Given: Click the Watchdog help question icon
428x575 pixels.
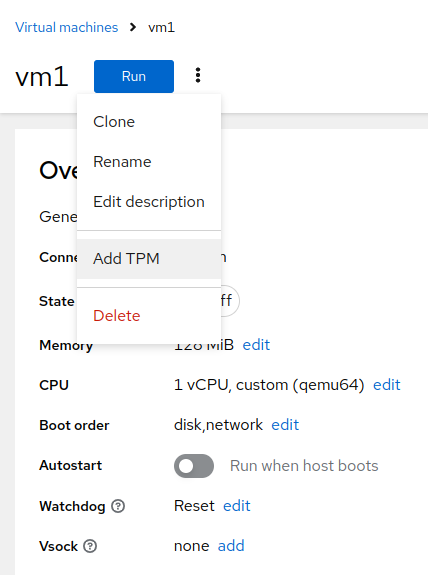Looking at the screenshot, I should [118, 506].
